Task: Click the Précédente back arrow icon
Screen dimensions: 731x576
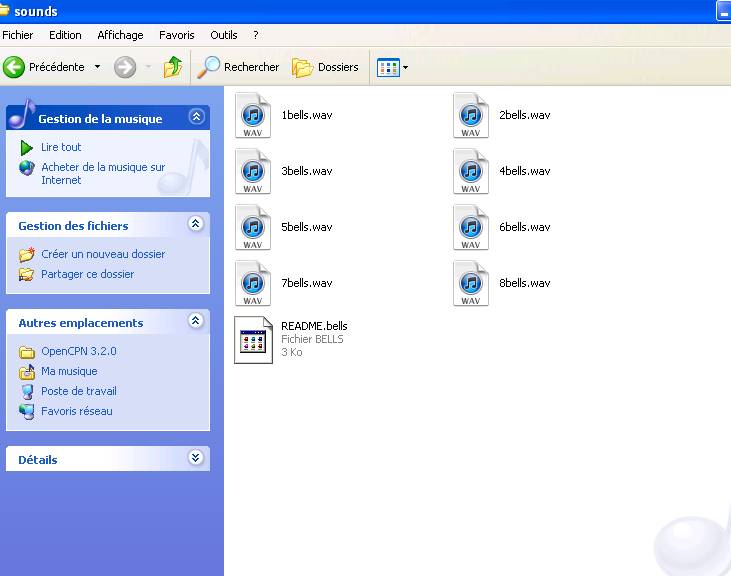Action: point(14,67)
